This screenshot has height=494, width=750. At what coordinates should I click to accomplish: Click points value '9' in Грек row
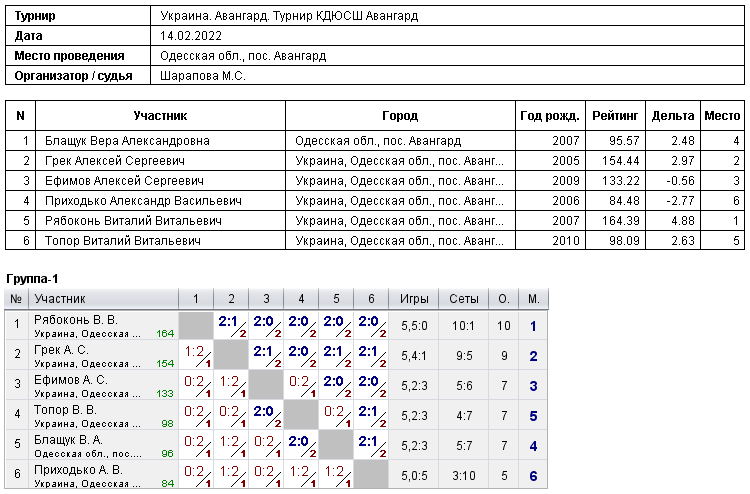click(504, 356)
